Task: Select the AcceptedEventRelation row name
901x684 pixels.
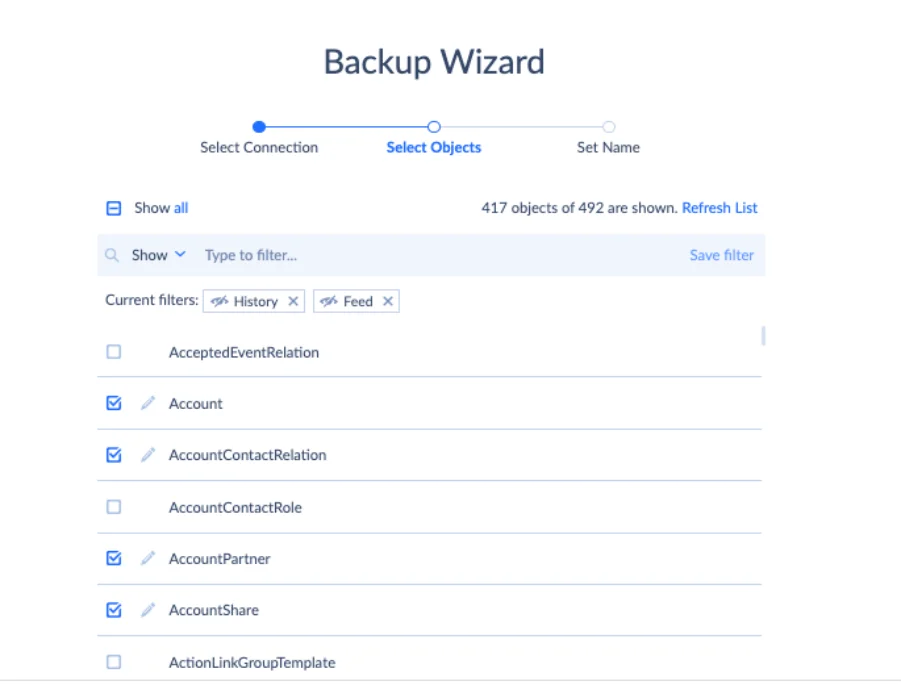Action: click(244, 352)
